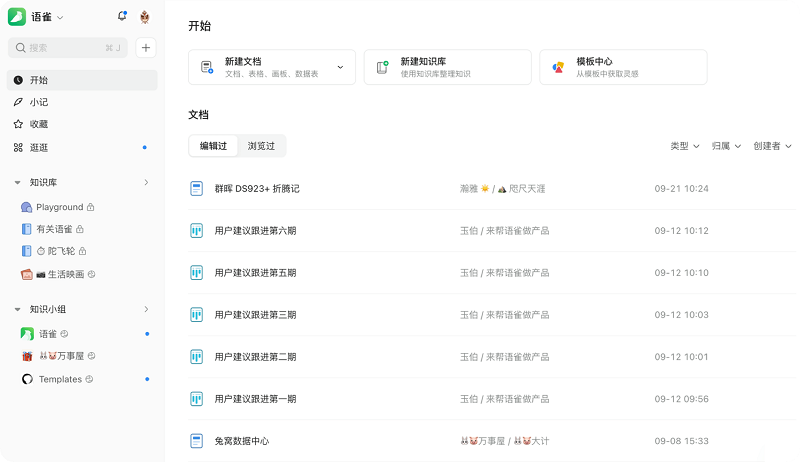Click the search input field
The image size is (800, 462).
pyautogui.click(x=68, y=47)
